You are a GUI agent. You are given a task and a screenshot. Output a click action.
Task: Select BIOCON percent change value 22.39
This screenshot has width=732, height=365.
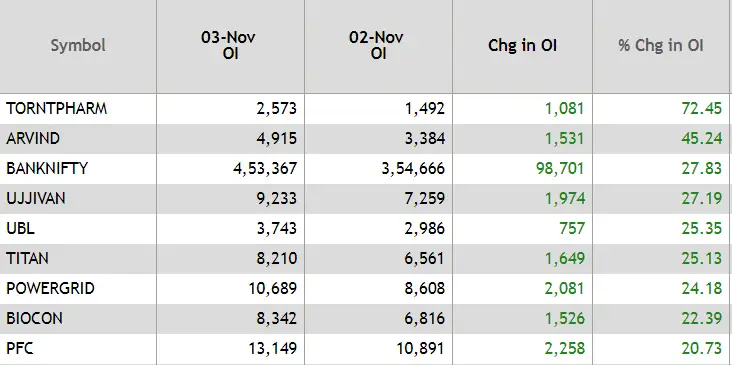702,318
